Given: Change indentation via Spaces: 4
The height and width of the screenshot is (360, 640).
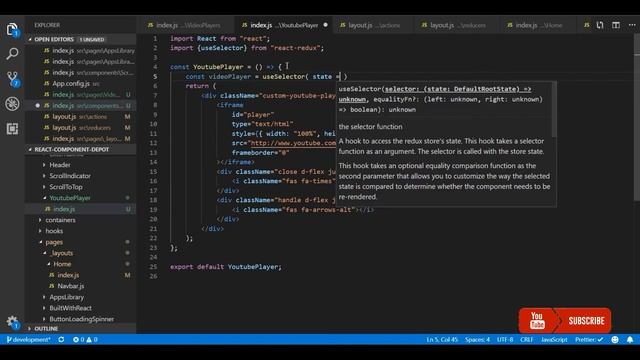Looking at the screenshot, I should pos(477,339).
